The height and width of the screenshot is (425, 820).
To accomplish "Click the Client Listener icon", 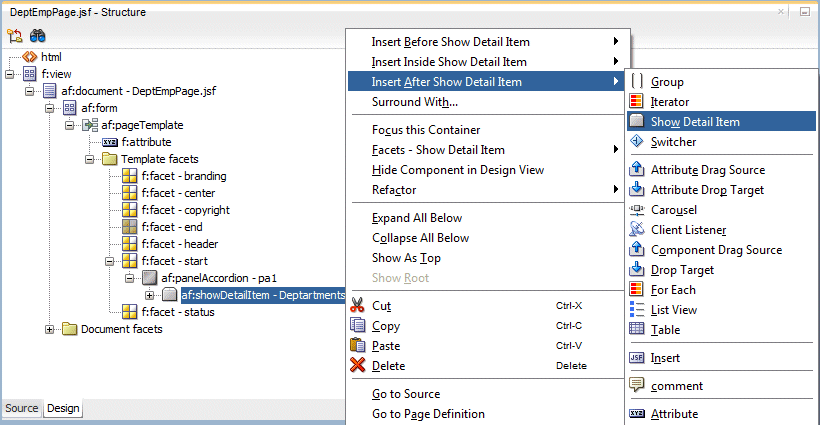I will coord(636,229).
